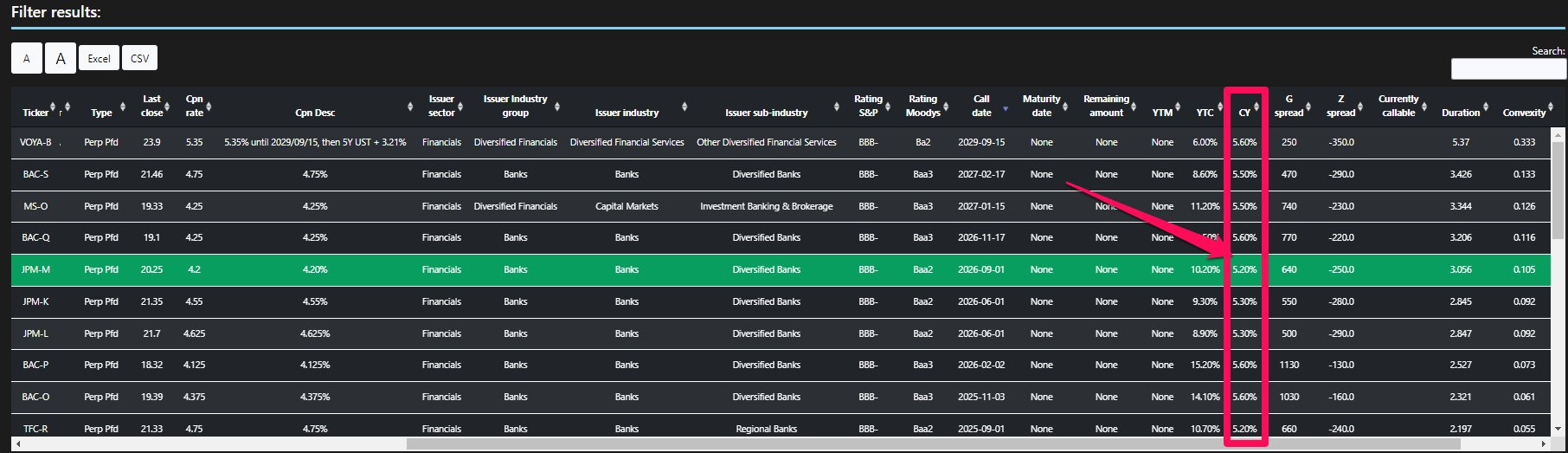This screenshot has height=453, width=1568.
Task: Sort by the Type column header
Action: tap(101, 113)
